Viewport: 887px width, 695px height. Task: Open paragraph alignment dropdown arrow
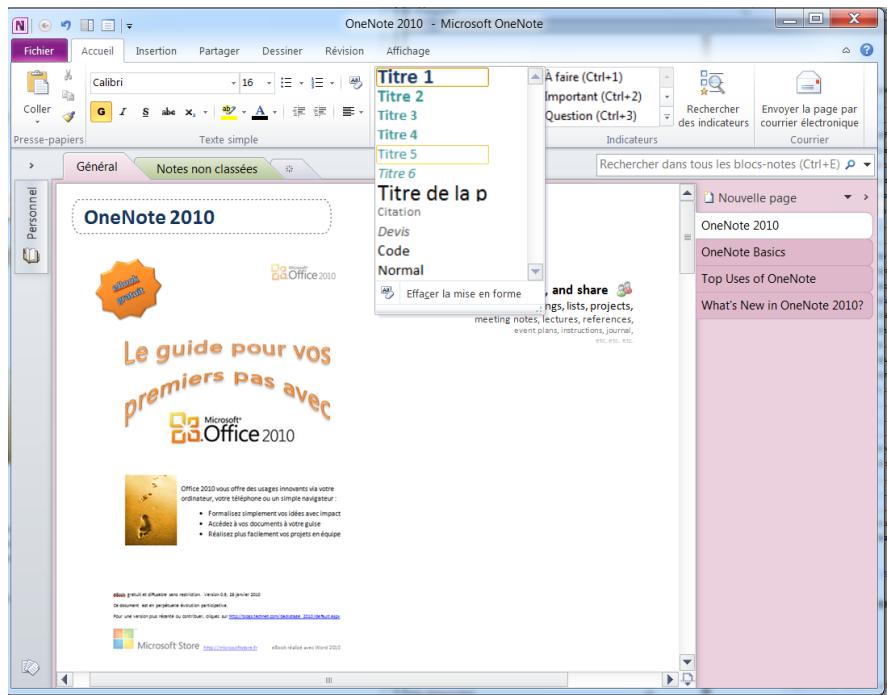361,112
